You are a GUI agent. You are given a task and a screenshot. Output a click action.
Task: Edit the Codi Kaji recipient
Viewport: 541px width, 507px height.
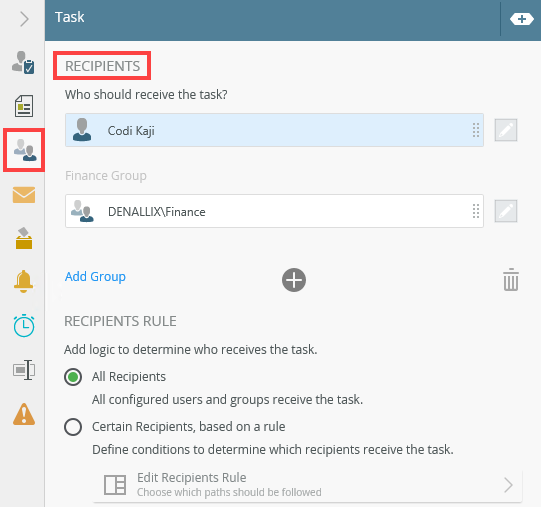pyautogui.click(x=506, y=130)
